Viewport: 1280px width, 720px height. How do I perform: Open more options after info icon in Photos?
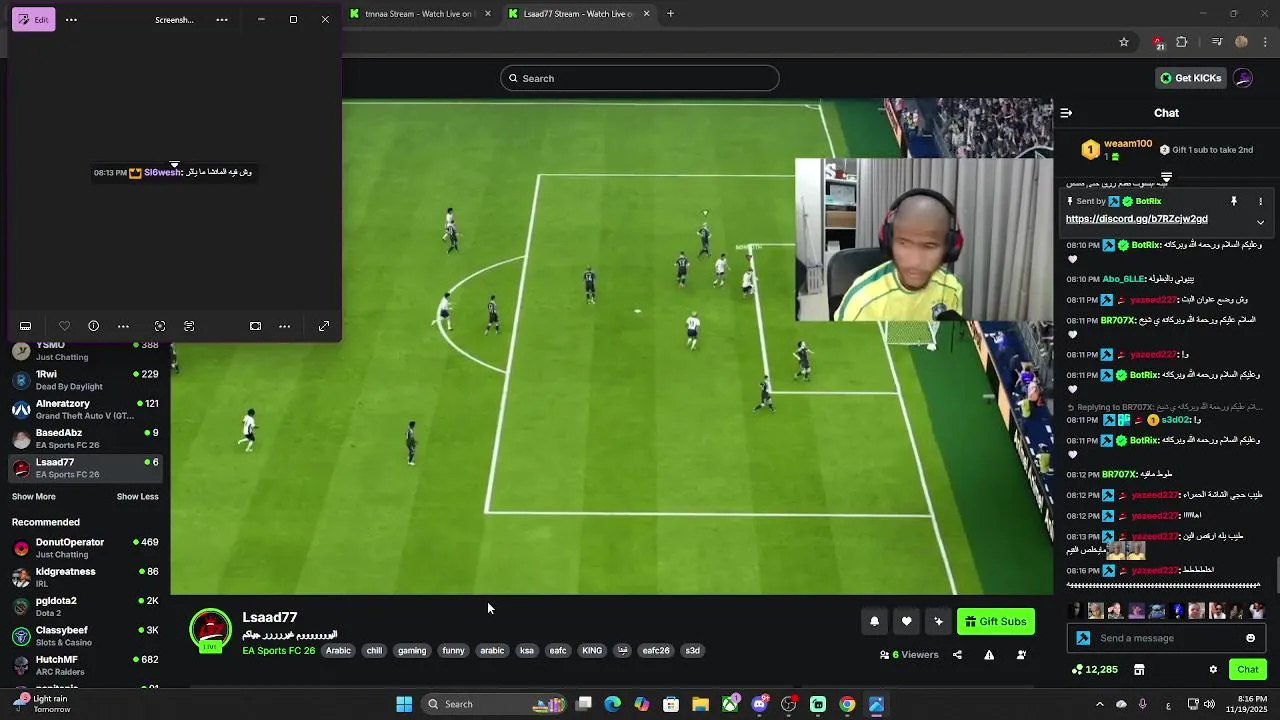123,326
